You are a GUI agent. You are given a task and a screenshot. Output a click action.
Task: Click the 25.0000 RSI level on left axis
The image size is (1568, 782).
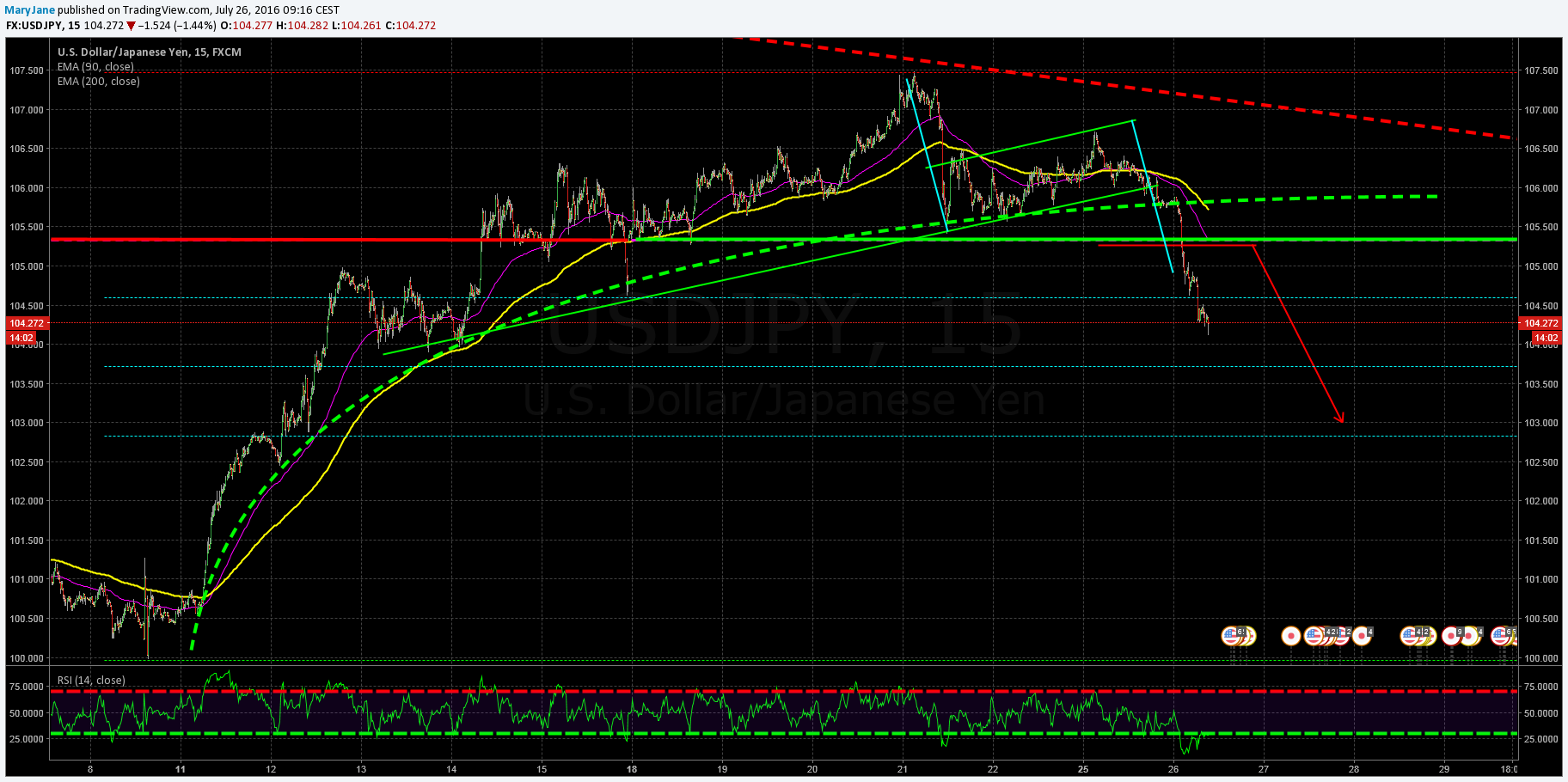pyautogui.click(x=27, y=739)
